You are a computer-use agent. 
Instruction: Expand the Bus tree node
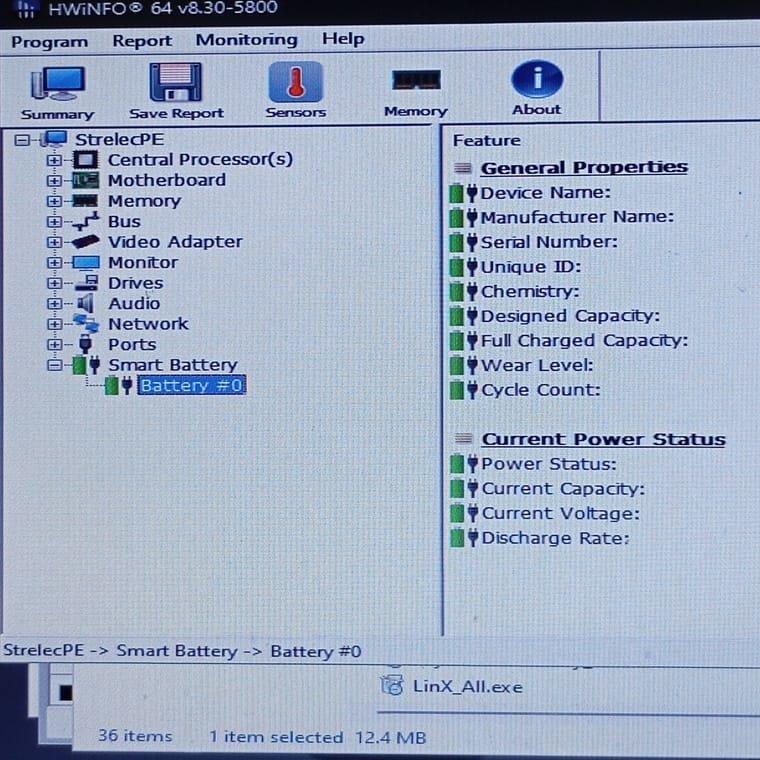click(x=54, y=222)
